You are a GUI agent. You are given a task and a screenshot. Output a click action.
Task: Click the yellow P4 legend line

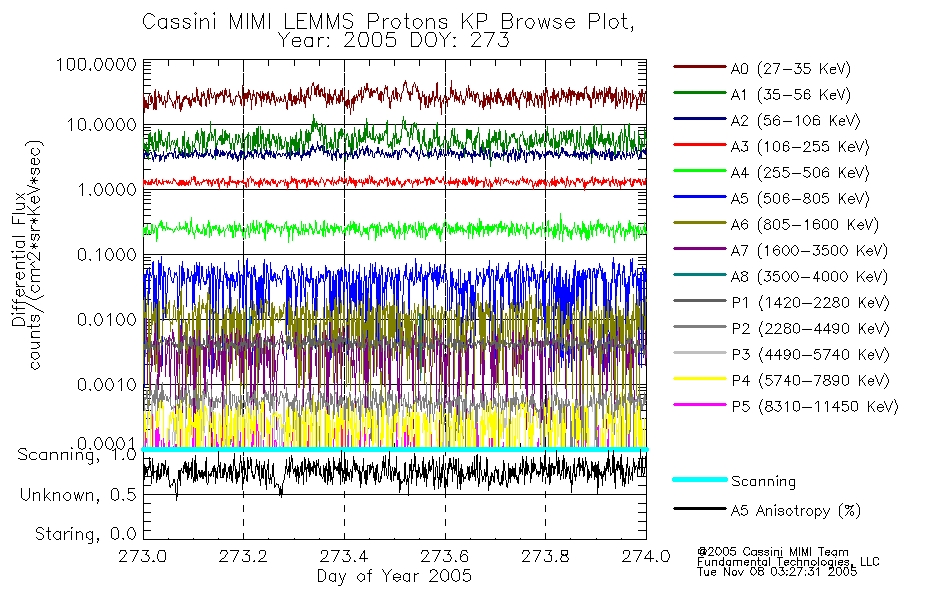tap(700, 379)
